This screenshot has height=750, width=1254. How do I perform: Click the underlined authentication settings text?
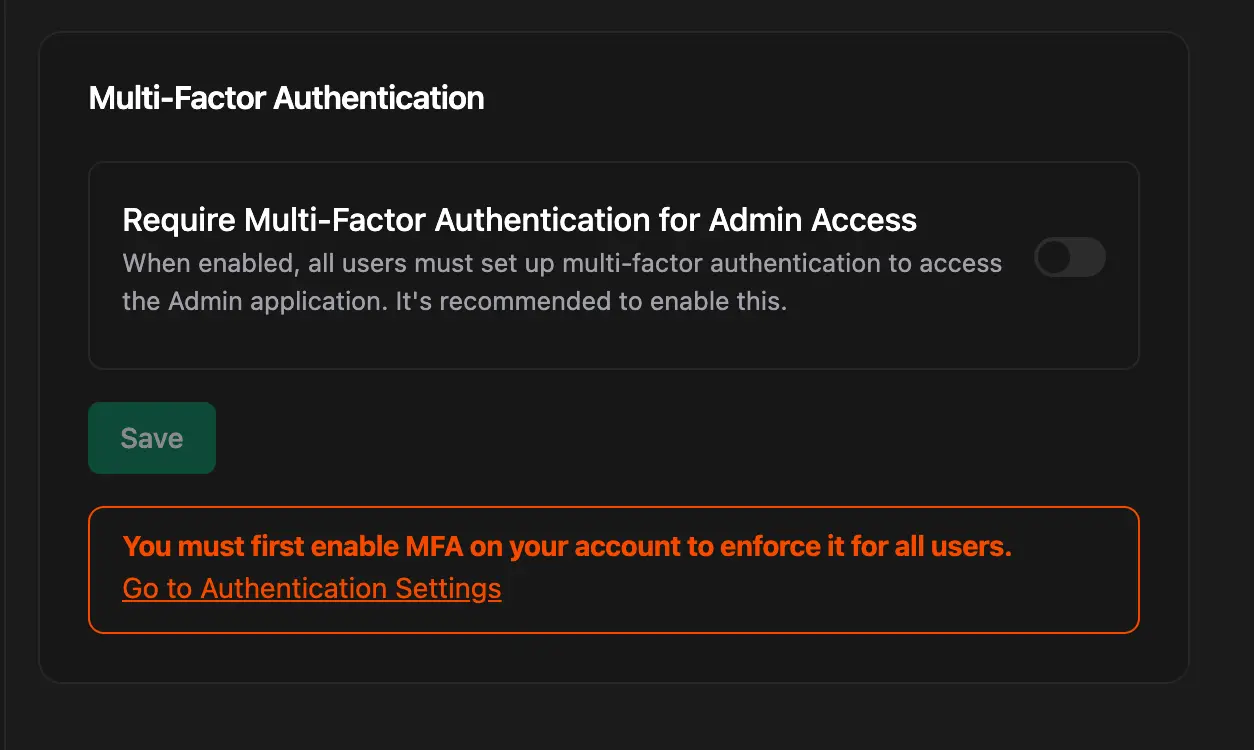pyautogui.click(x=310, y=588)
